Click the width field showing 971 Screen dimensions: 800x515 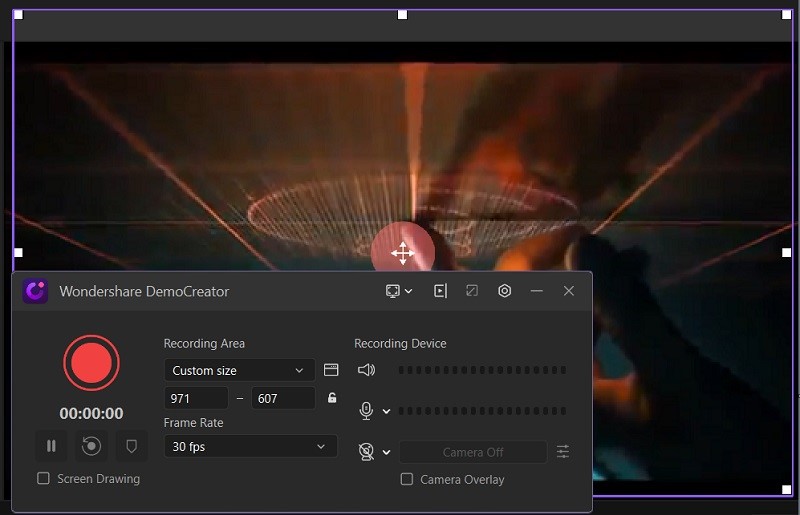pos(196,398)
